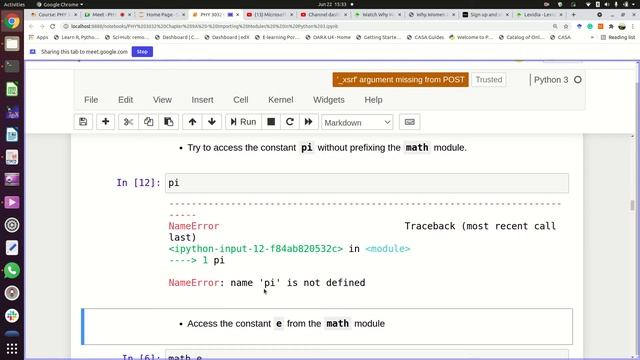Image resolution: width=640 pixels, height=360 pixels.
Task: Restart the kernel icon
Action: (x=290, y=122)
